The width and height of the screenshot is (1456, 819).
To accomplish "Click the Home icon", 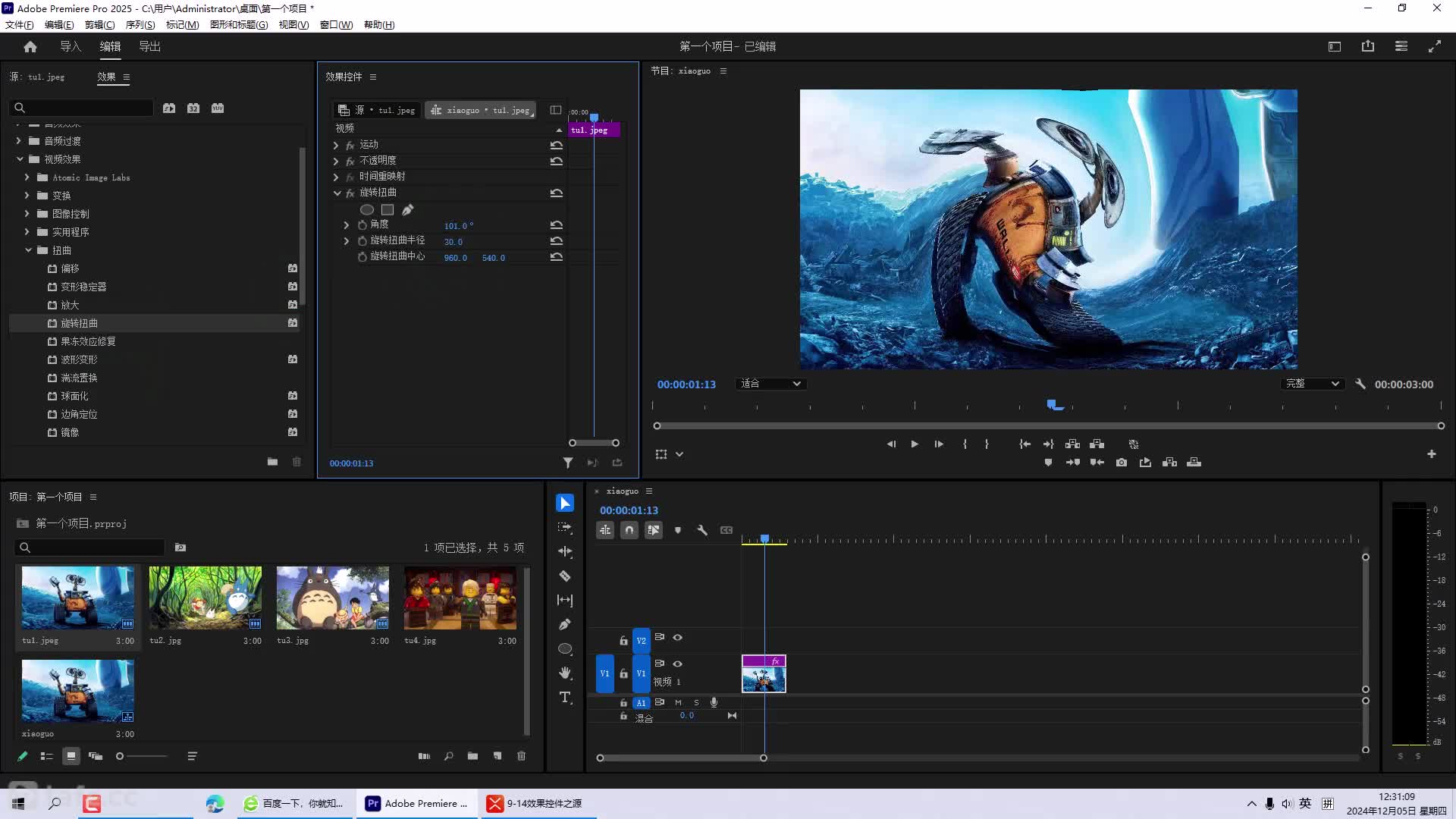I will click(x=30, y=46).
